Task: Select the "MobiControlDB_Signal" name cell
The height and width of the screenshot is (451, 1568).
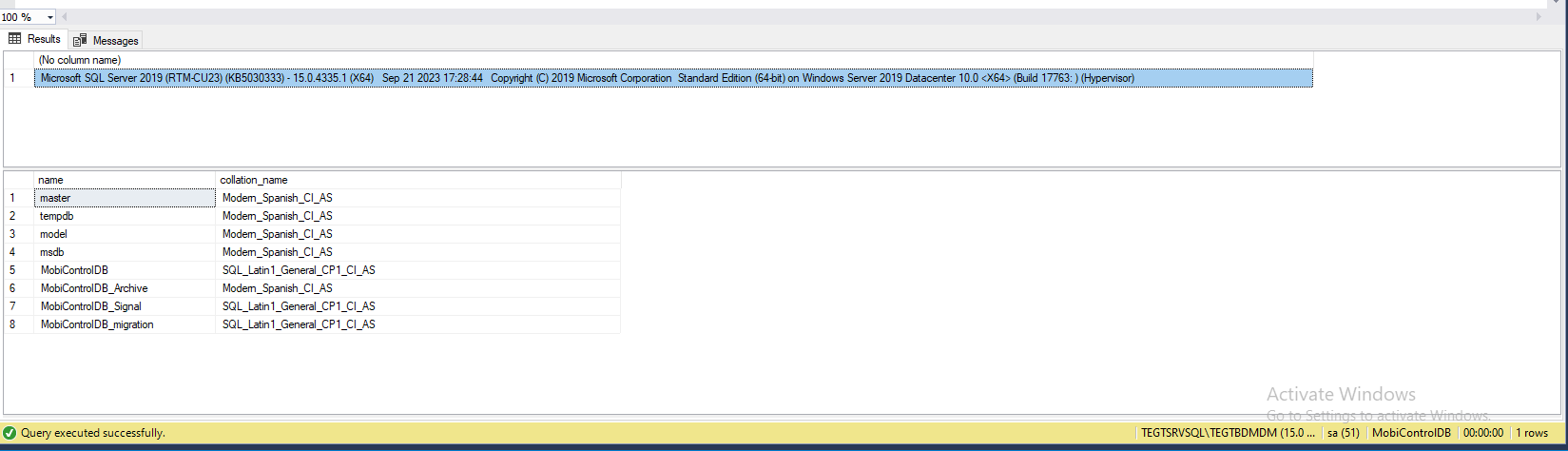Action: tap(125, 306)
